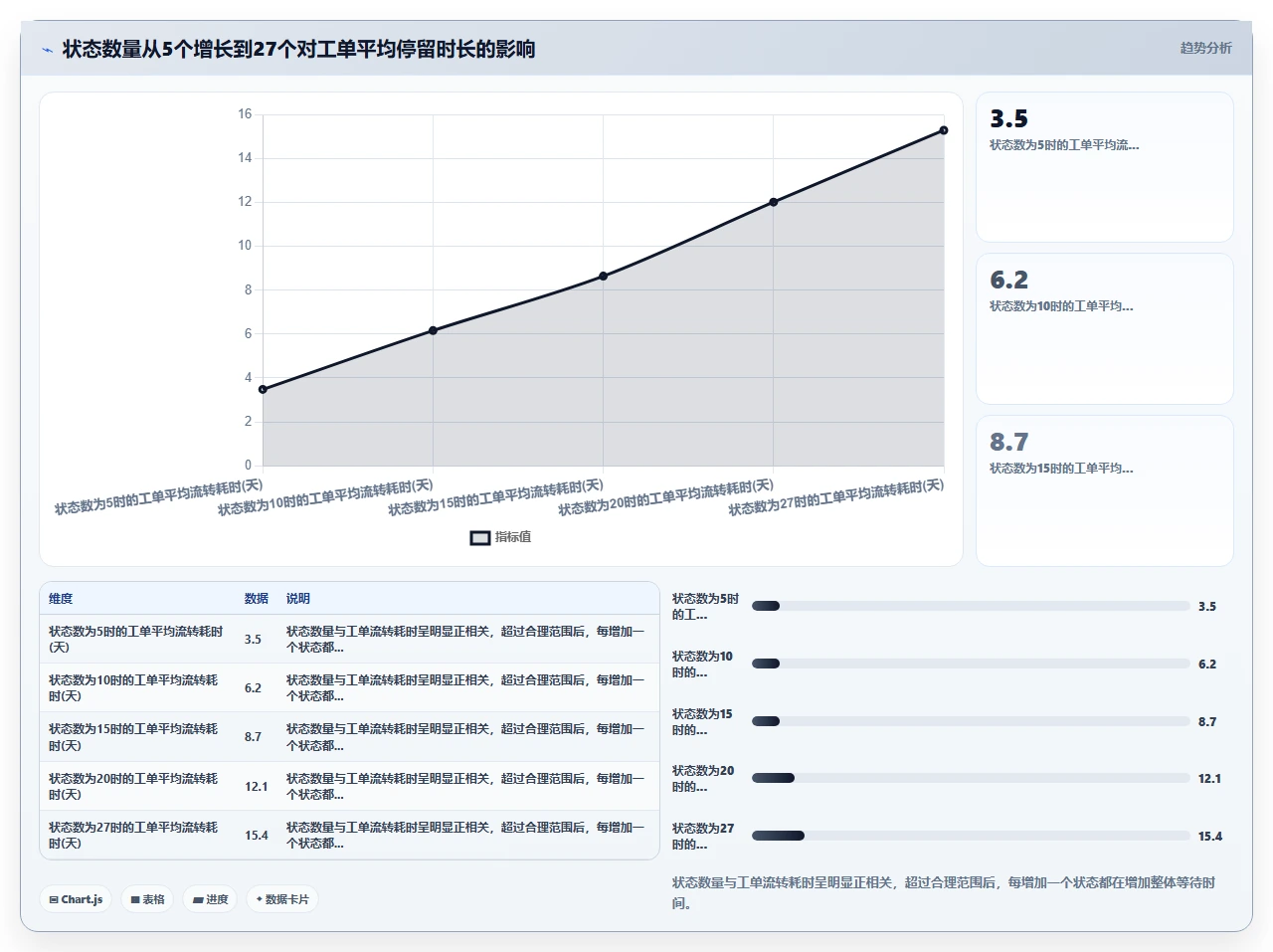The image size is (1273, 952).
Task: Select the 6.2 data card
Action: click(1105, 329)
